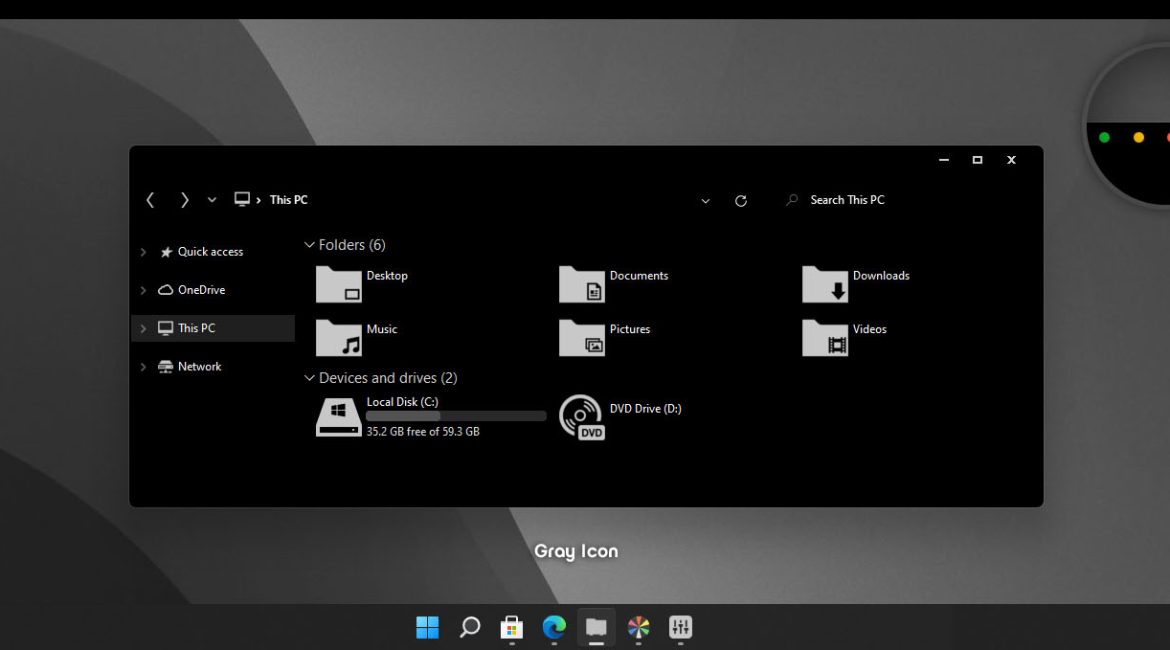
Task: Expand the Quick access tree node
Action: 143,253
